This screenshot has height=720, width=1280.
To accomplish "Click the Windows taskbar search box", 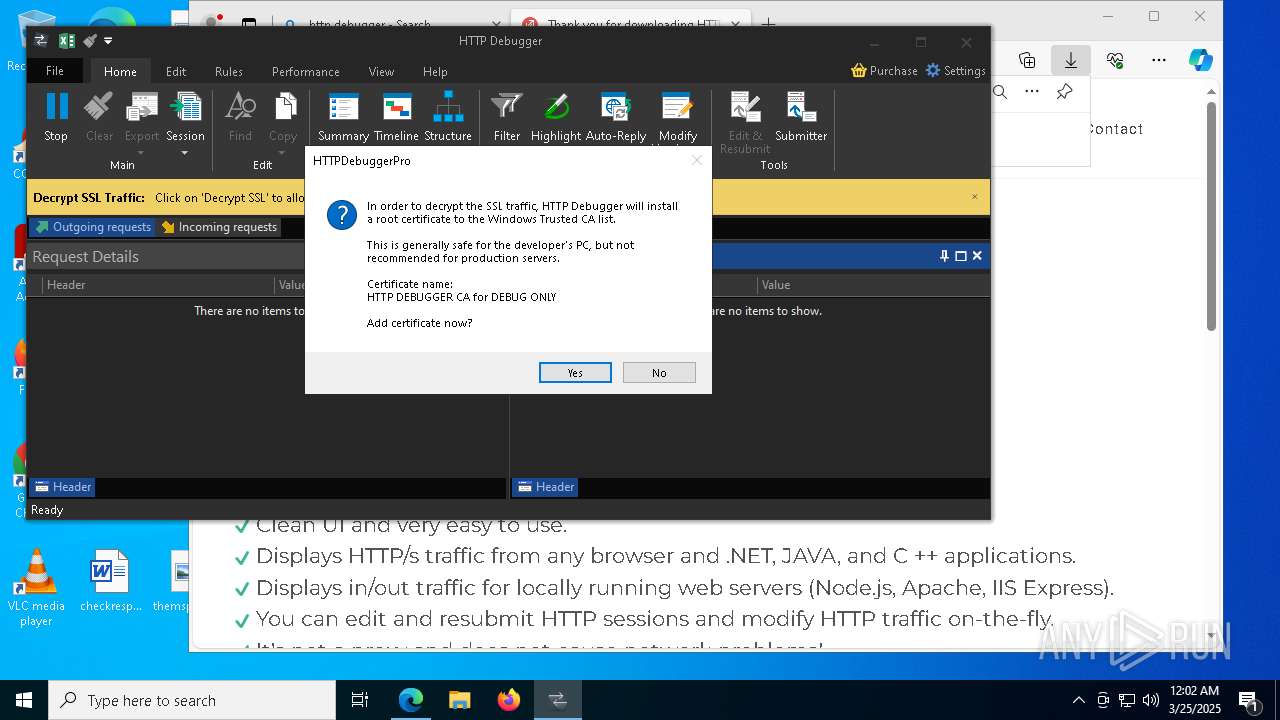I will [192, 700].
